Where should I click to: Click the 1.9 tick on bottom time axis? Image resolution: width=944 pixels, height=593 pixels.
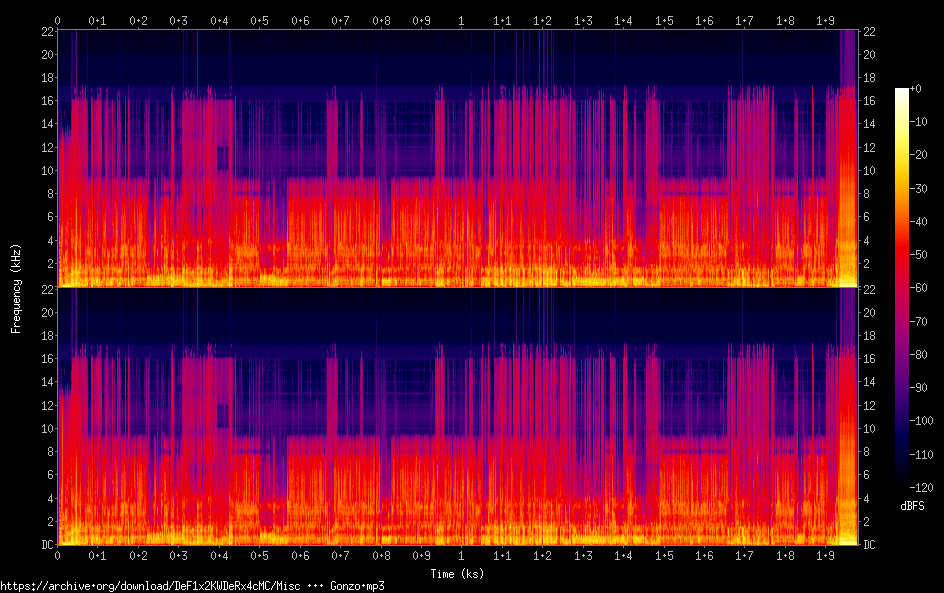pyautogui.click(x=825, y=555)
